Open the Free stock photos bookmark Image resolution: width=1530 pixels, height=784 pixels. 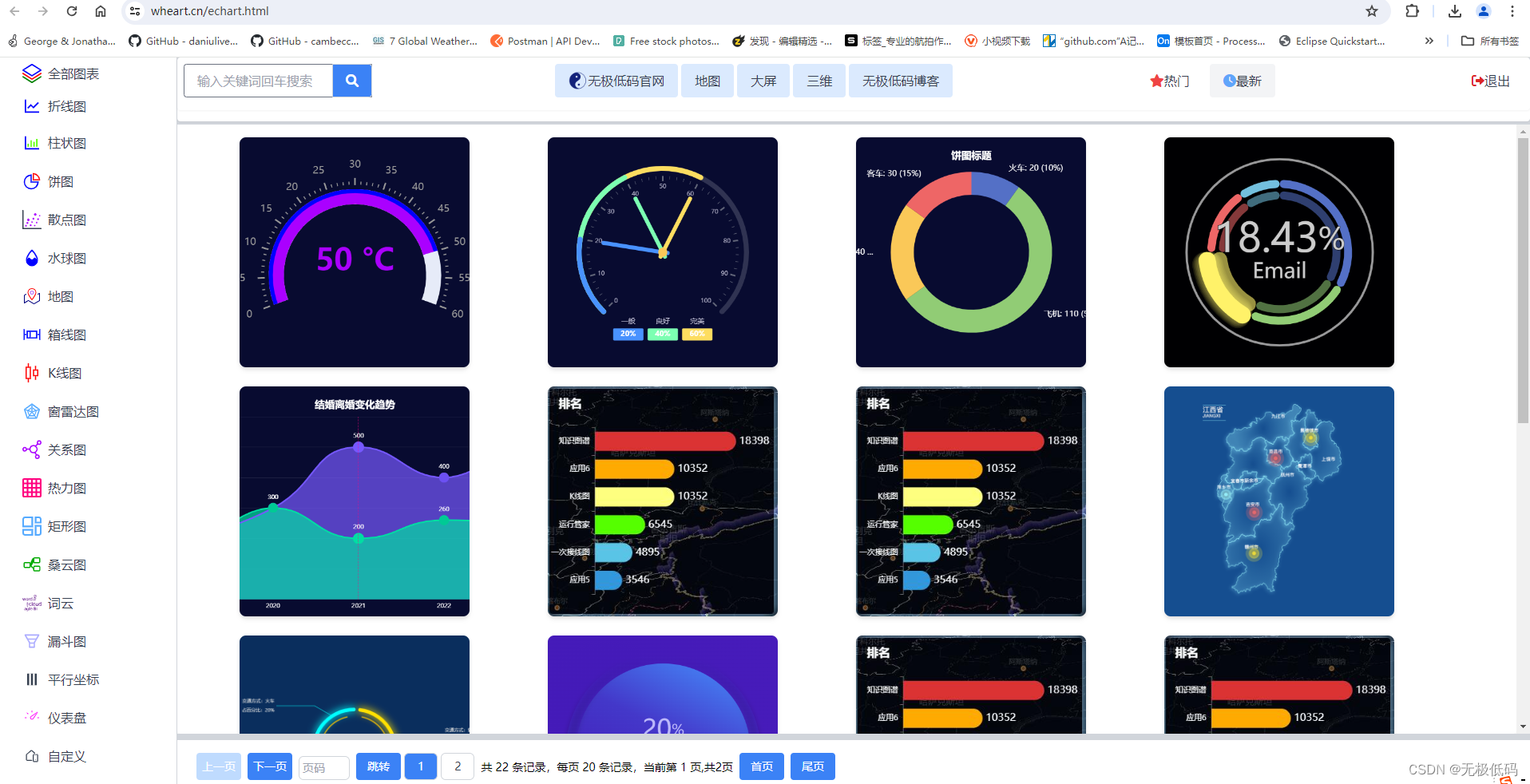(x=667, y=41)
